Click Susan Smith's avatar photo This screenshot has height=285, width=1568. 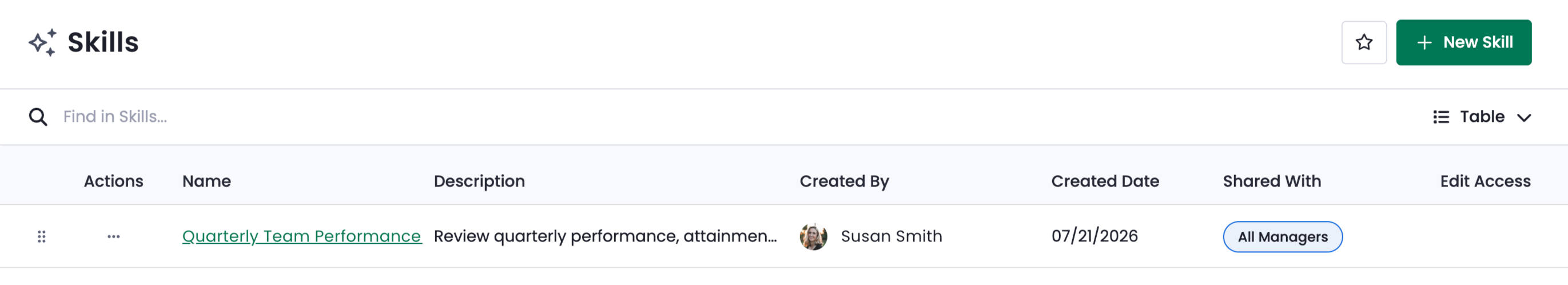813,236
